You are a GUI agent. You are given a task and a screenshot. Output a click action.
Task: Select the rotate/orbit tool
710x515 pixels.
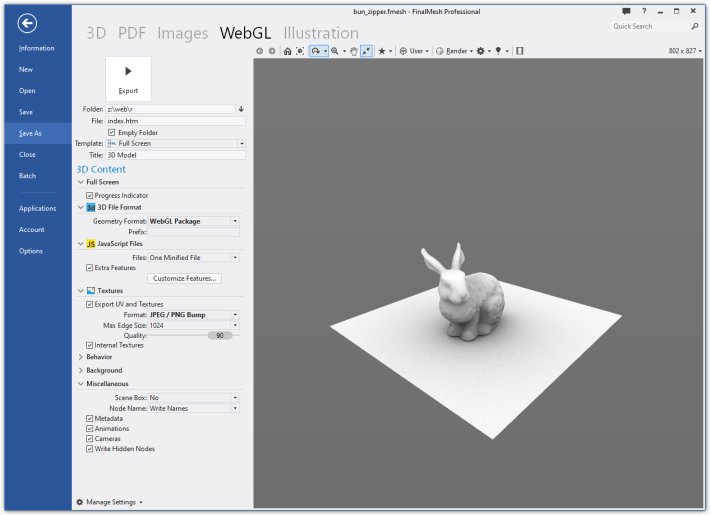(x=316, y=51)
